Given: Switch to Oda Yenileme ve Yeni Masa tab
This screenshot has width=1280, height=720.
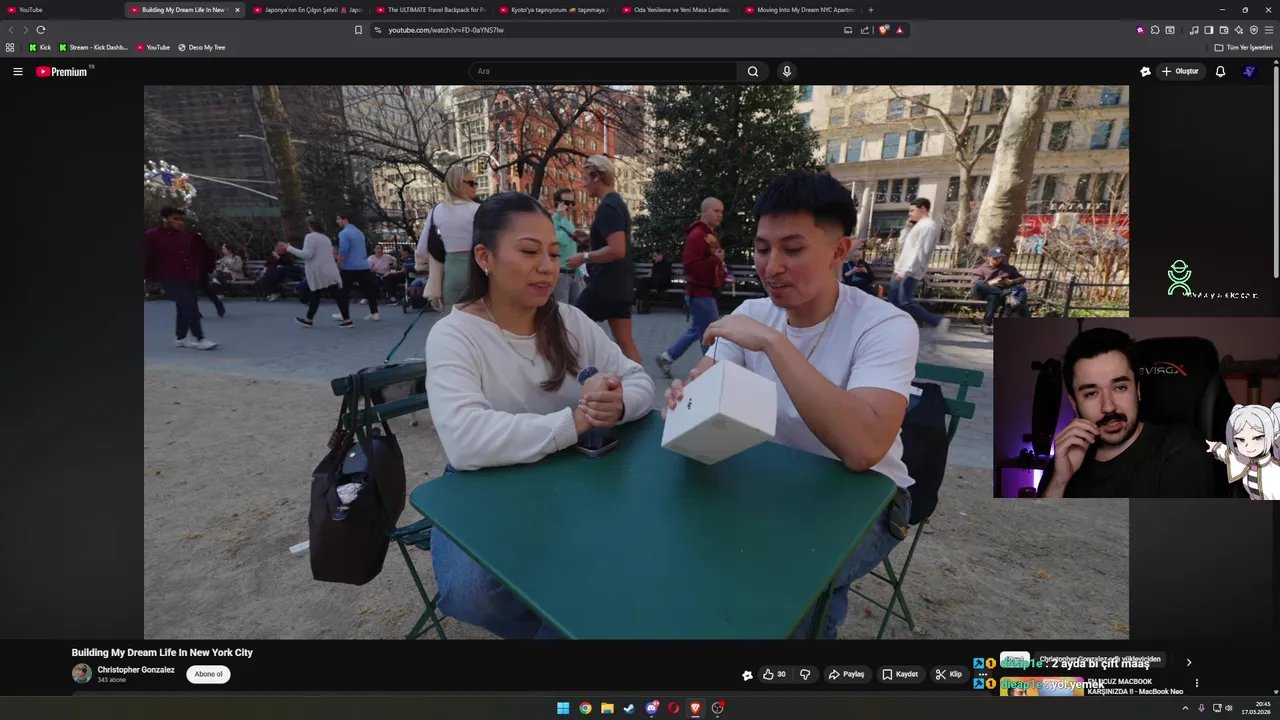Looking at the screenshot, I should [677, 10].
